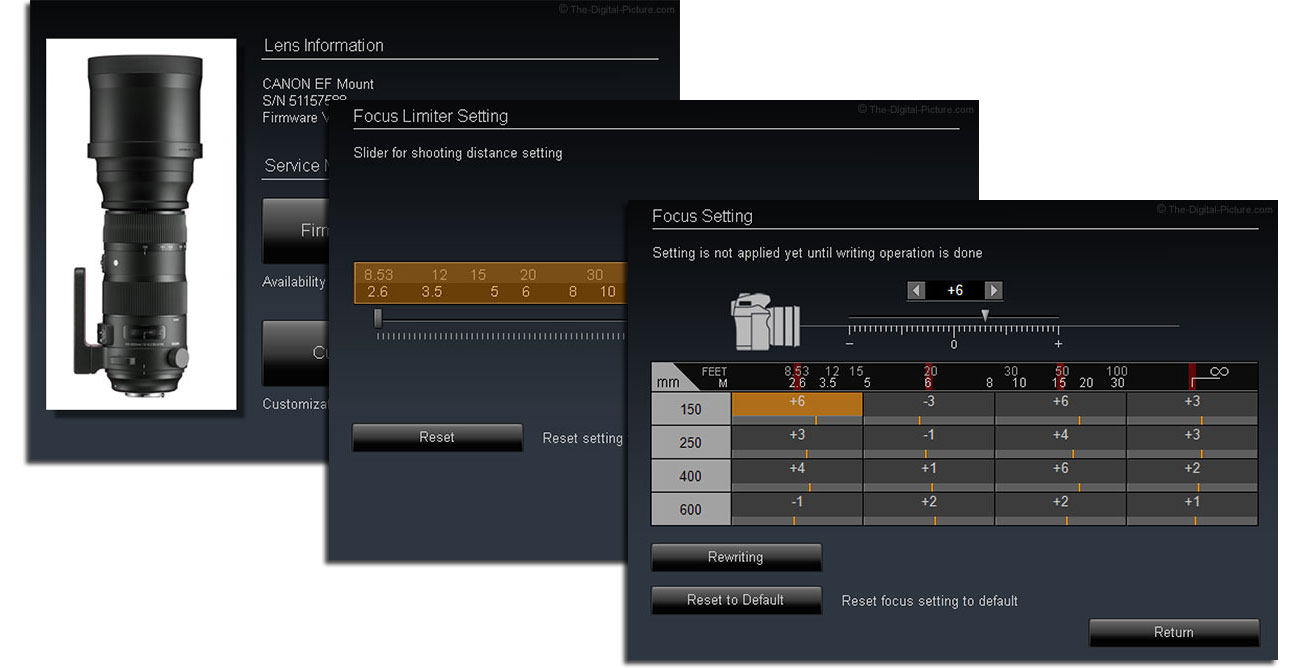Viewport: 1300px width, 668px height.
Task: Decrease focus value with left arrow
Action: click(915, 290)
